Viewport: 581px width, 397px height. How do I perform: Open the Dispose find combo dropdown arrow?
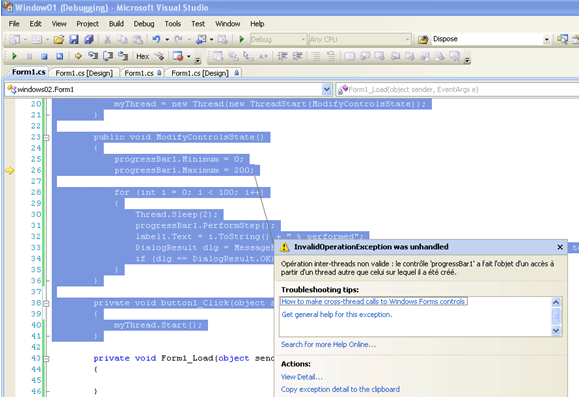coord(546,39)
